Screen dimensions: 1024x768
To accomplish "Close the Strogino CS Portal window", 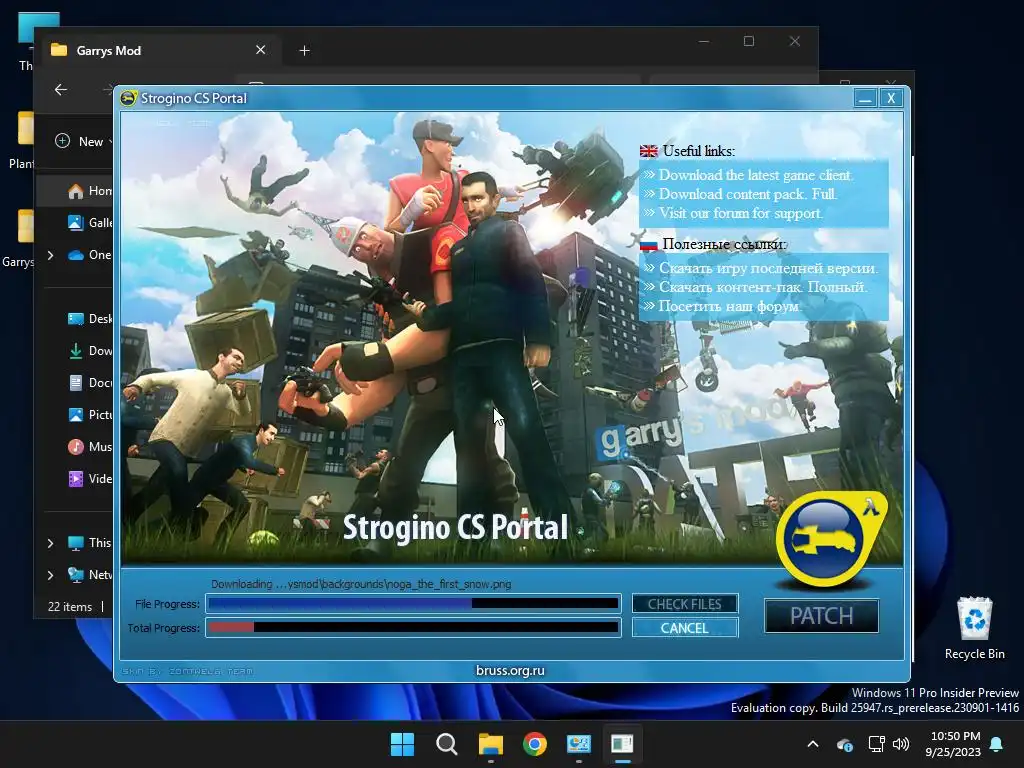I will coord(891,99).
